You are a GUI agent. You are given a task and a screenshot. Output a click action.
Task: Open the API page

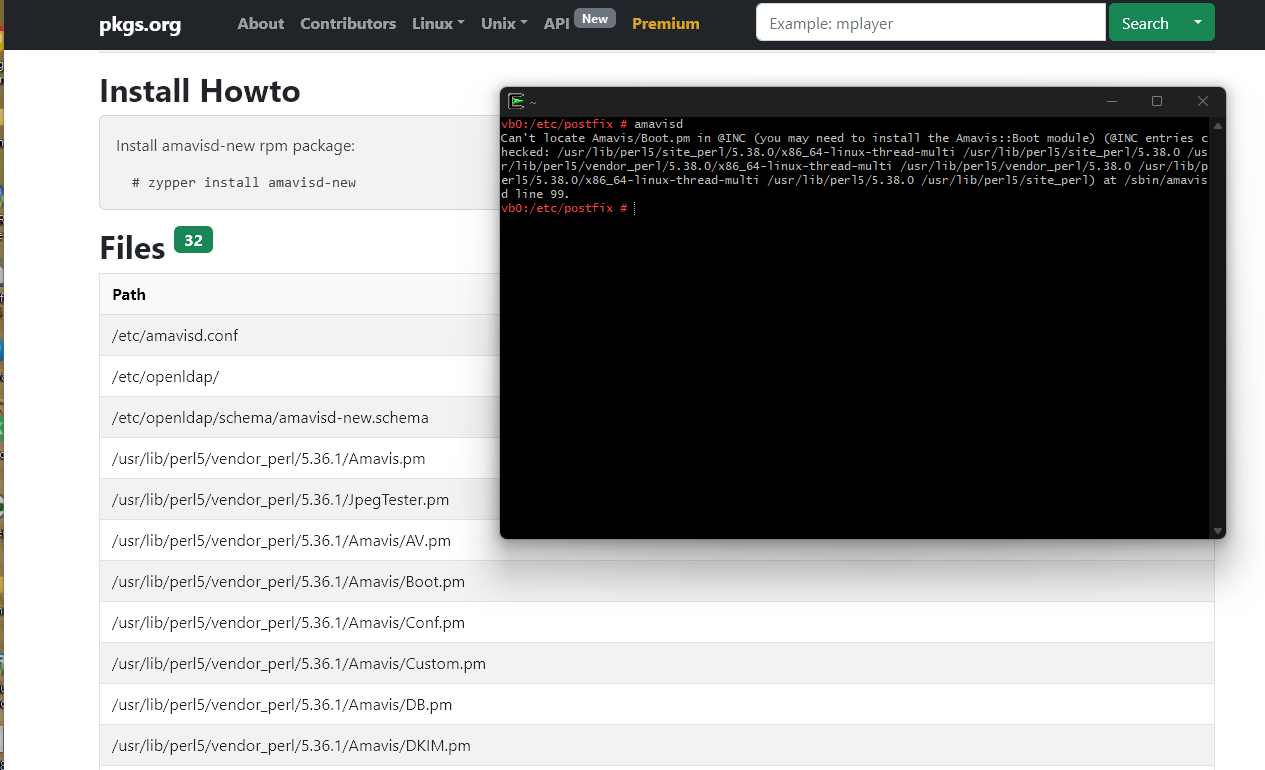pos(557,23)
